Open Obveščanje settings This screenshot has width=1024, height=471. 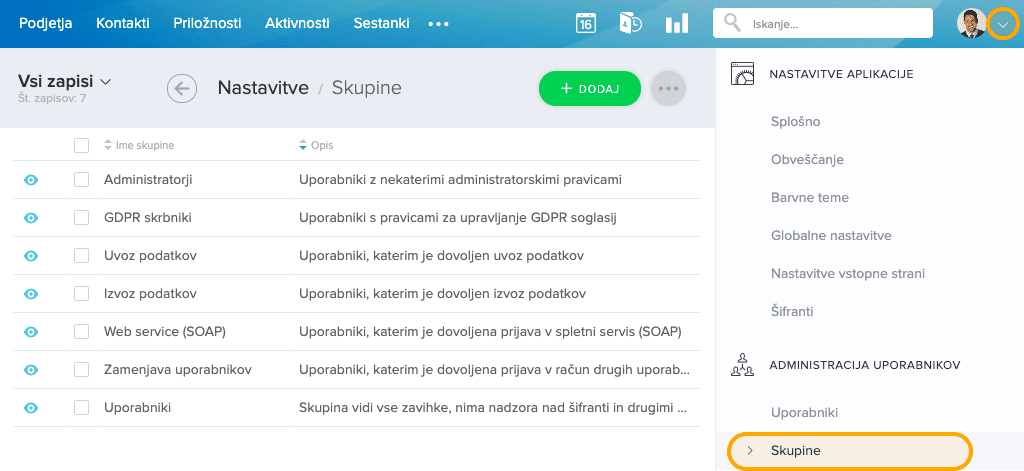[x=807, y=159]
